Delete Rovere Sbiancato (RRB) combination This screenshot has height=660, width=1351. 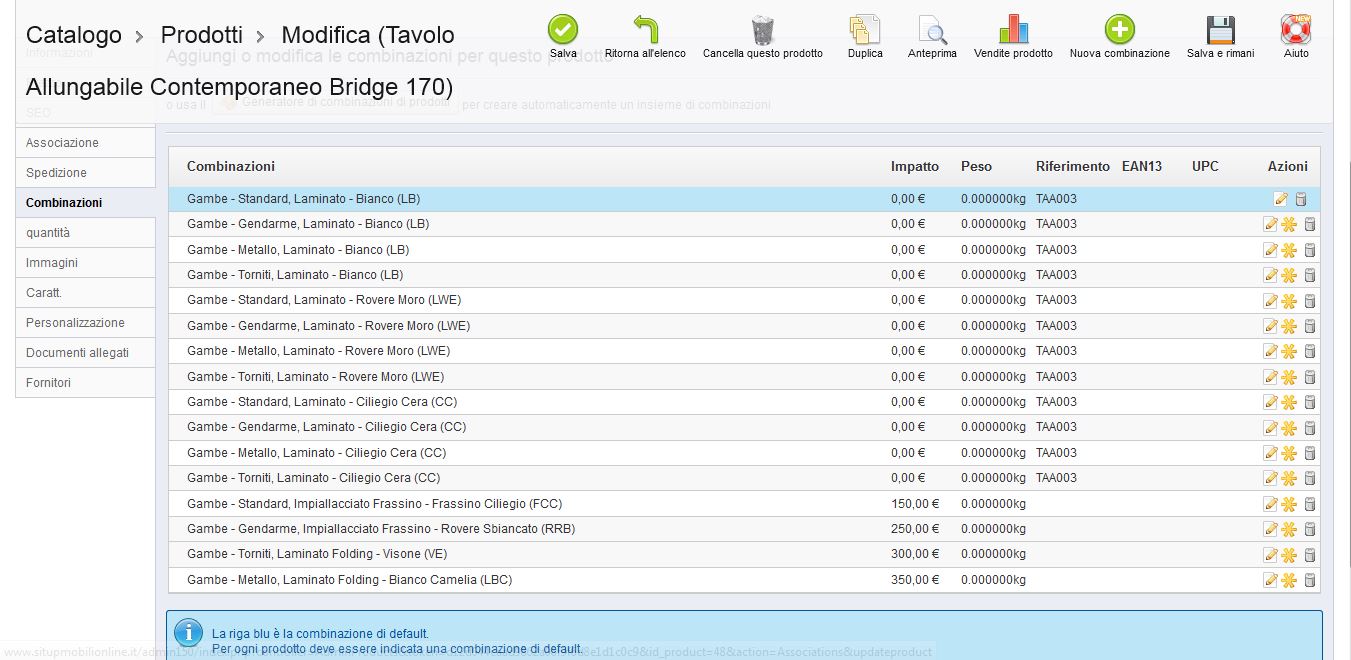coord(1310,529)
